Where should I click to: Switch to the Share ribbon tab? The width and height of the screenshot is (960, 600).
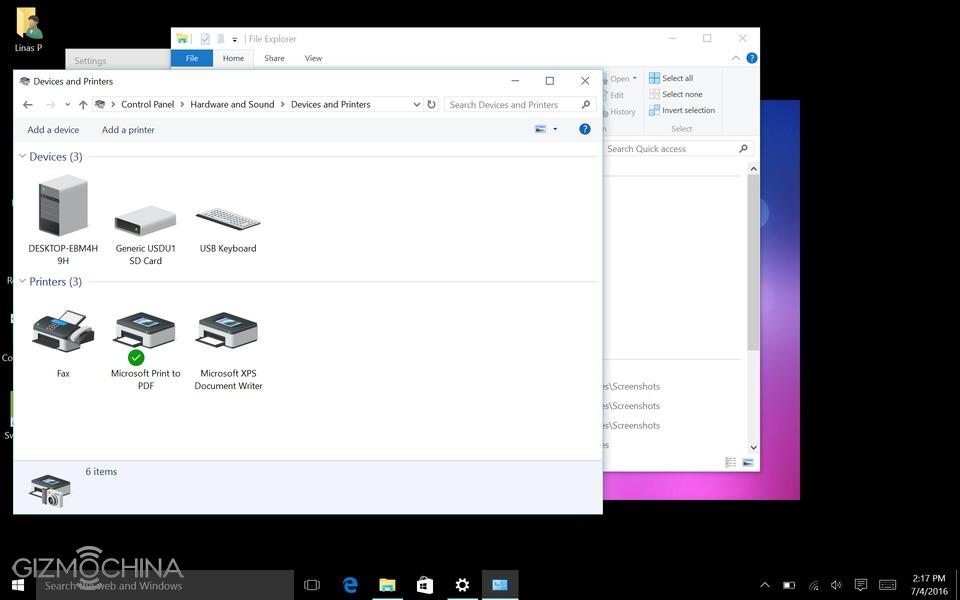pyautogui.click(x=274, y=58)
